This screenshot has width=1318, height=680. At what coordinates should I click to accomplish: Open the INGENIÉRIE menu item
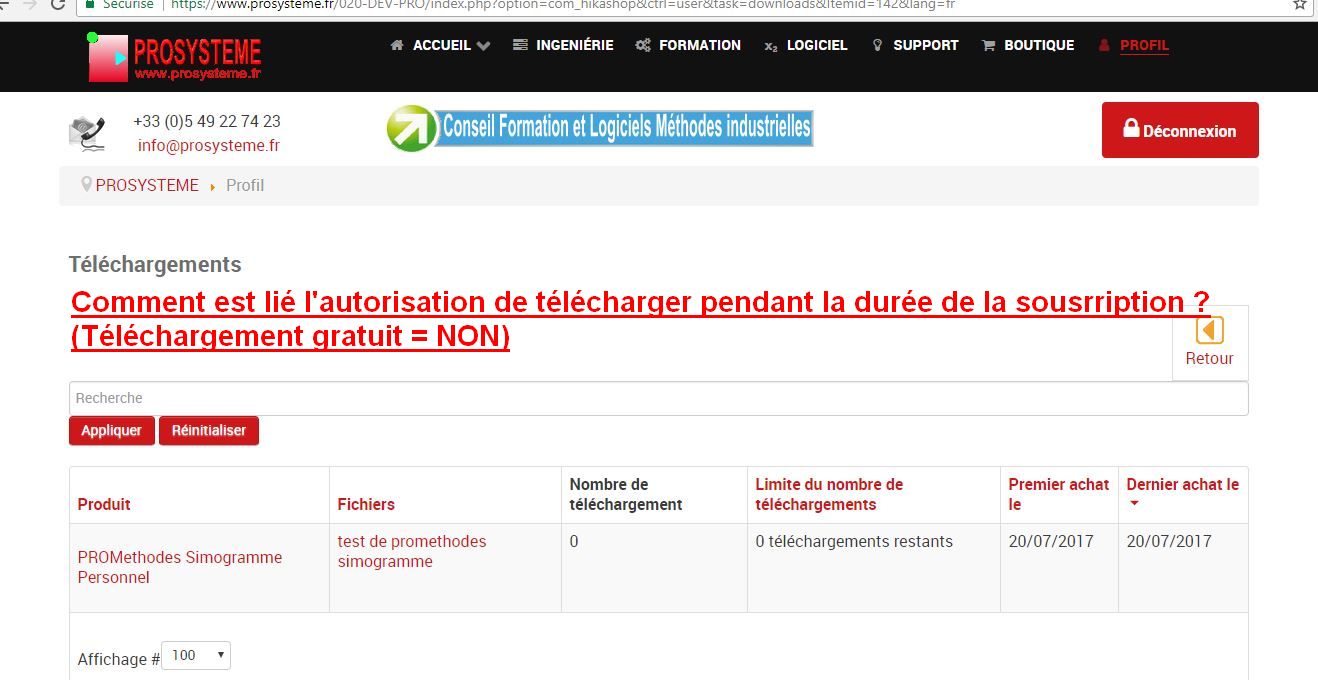click(574, 45)
